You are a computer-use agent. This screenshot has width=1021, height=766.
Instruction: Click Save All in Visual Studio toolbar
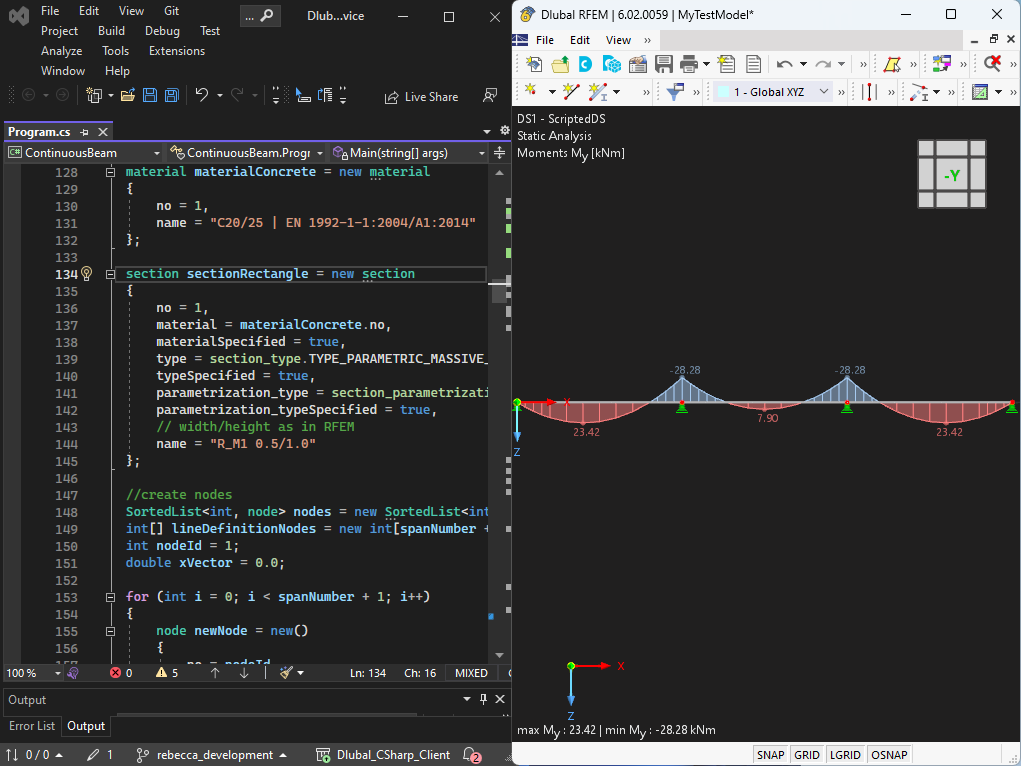(170, 94)
